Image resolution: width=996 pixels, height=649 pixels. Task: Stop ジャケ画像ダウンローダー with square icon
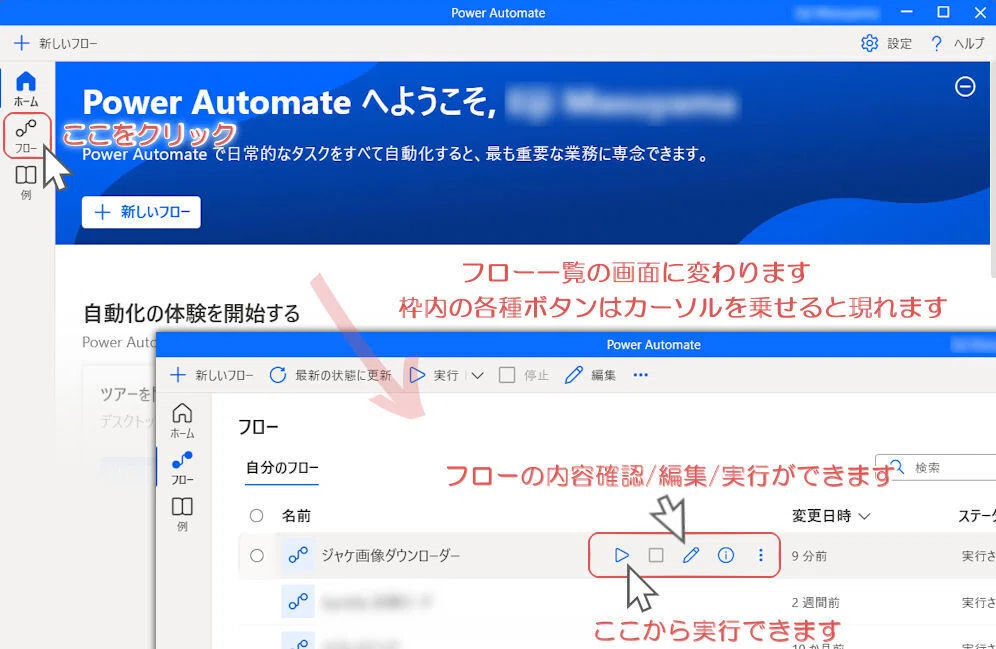point(656,555)
